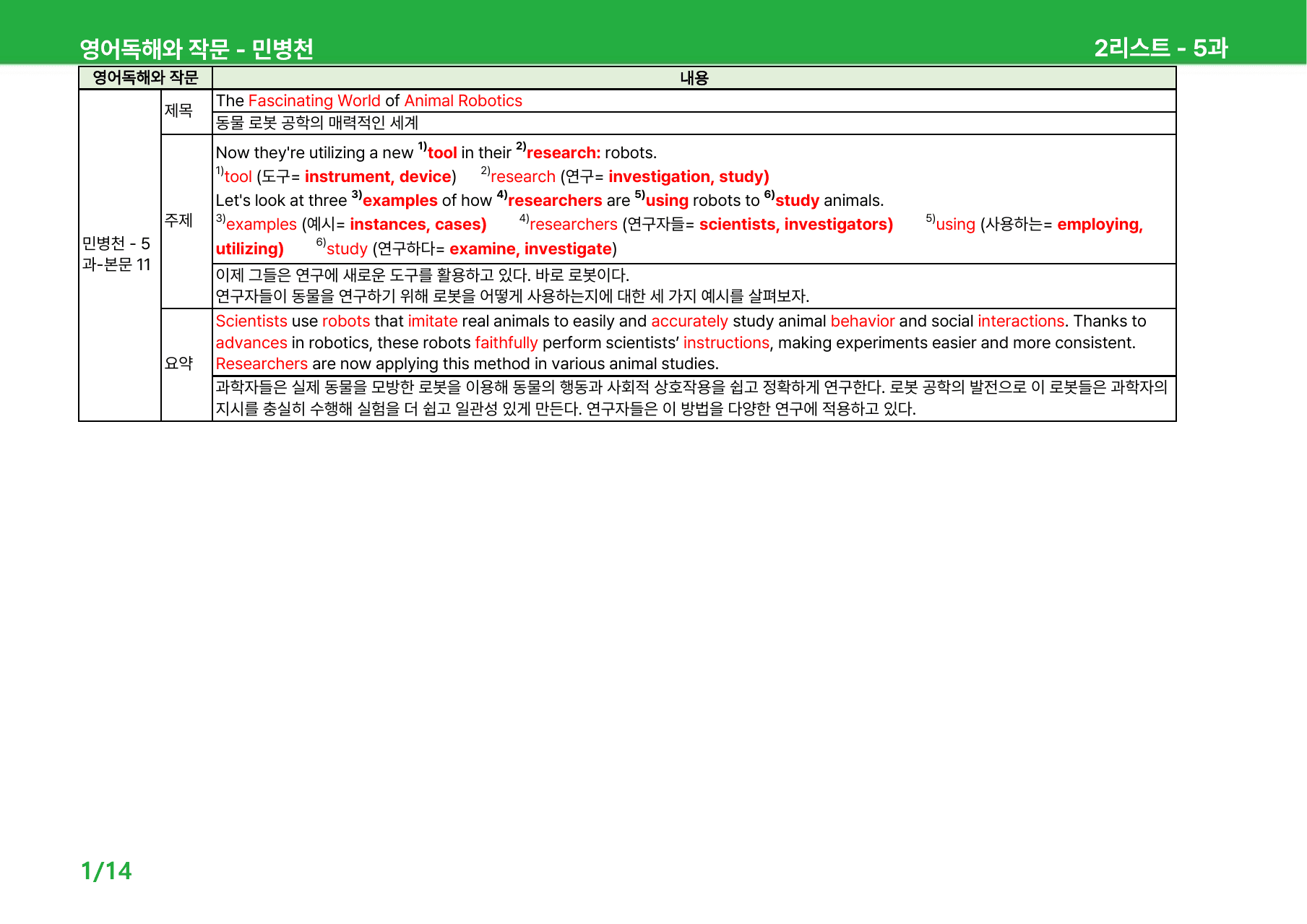Click summary line starting 'advances in robotics'
The height and width of the screenshot is (924, 1307).
tap(676, 342)
